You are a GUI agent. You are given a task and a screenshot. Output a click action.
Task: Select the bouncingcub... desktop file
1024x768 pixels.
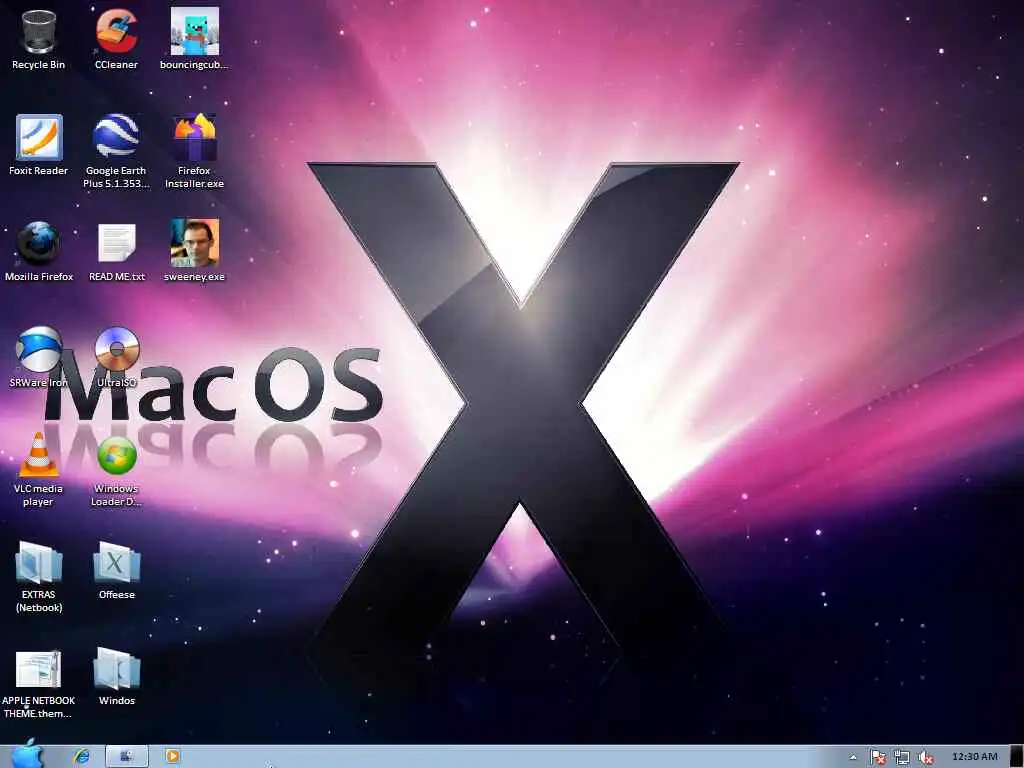[194, 38]
